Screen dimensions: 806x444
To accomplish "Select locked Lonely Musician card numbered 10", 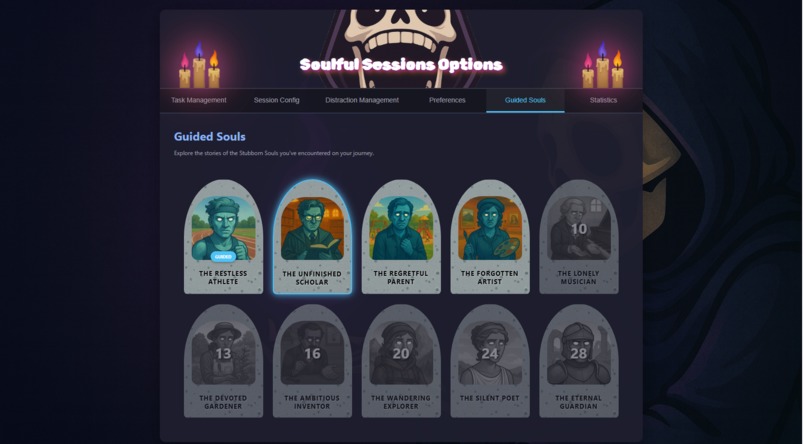I will [579, 237].
